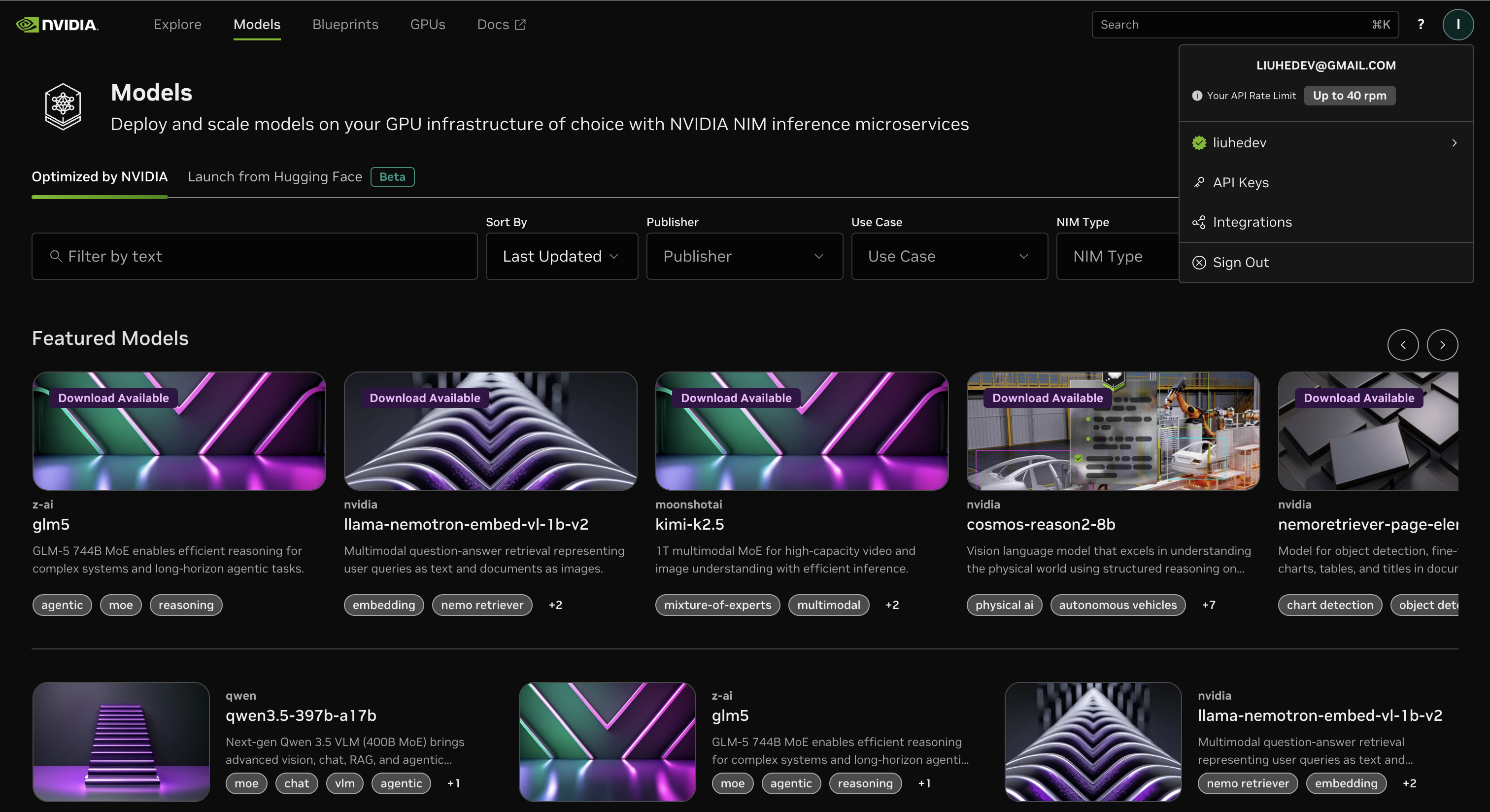Select the GPUs navigation item

click(428, 24)
